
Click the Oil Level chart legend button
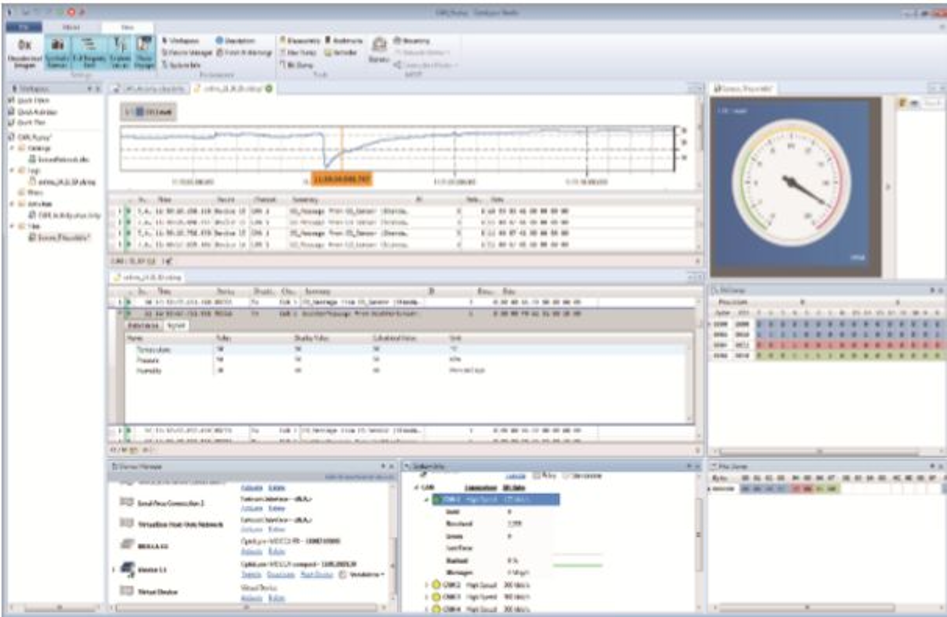coord(149,112)
